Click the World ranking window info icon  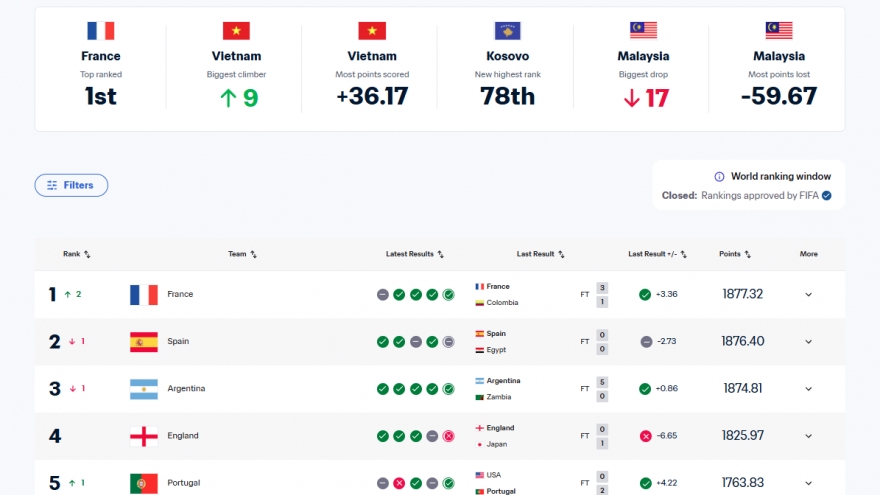719,176
